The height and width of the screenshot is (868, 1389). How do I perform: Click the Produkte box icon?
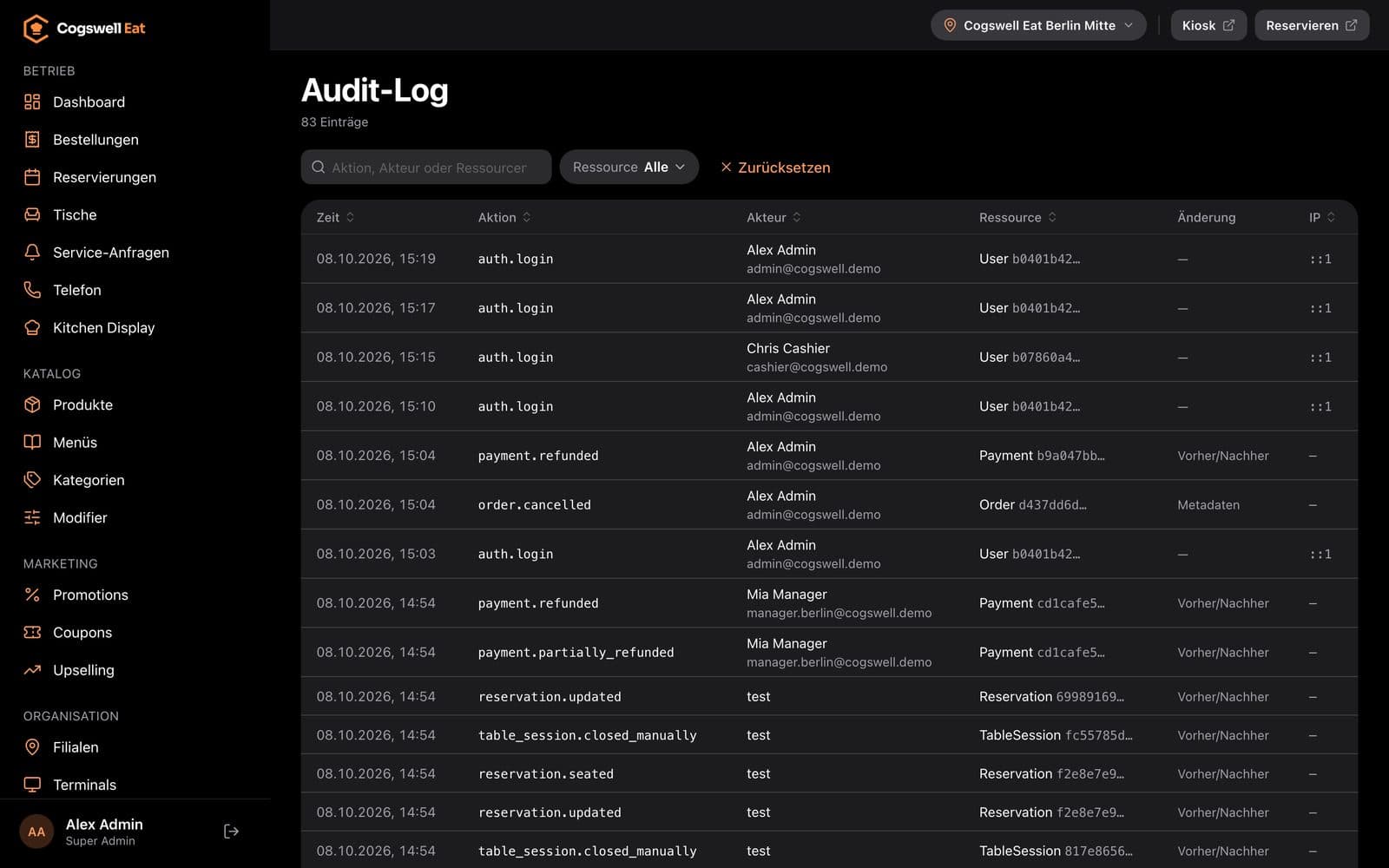pos(32,404)
